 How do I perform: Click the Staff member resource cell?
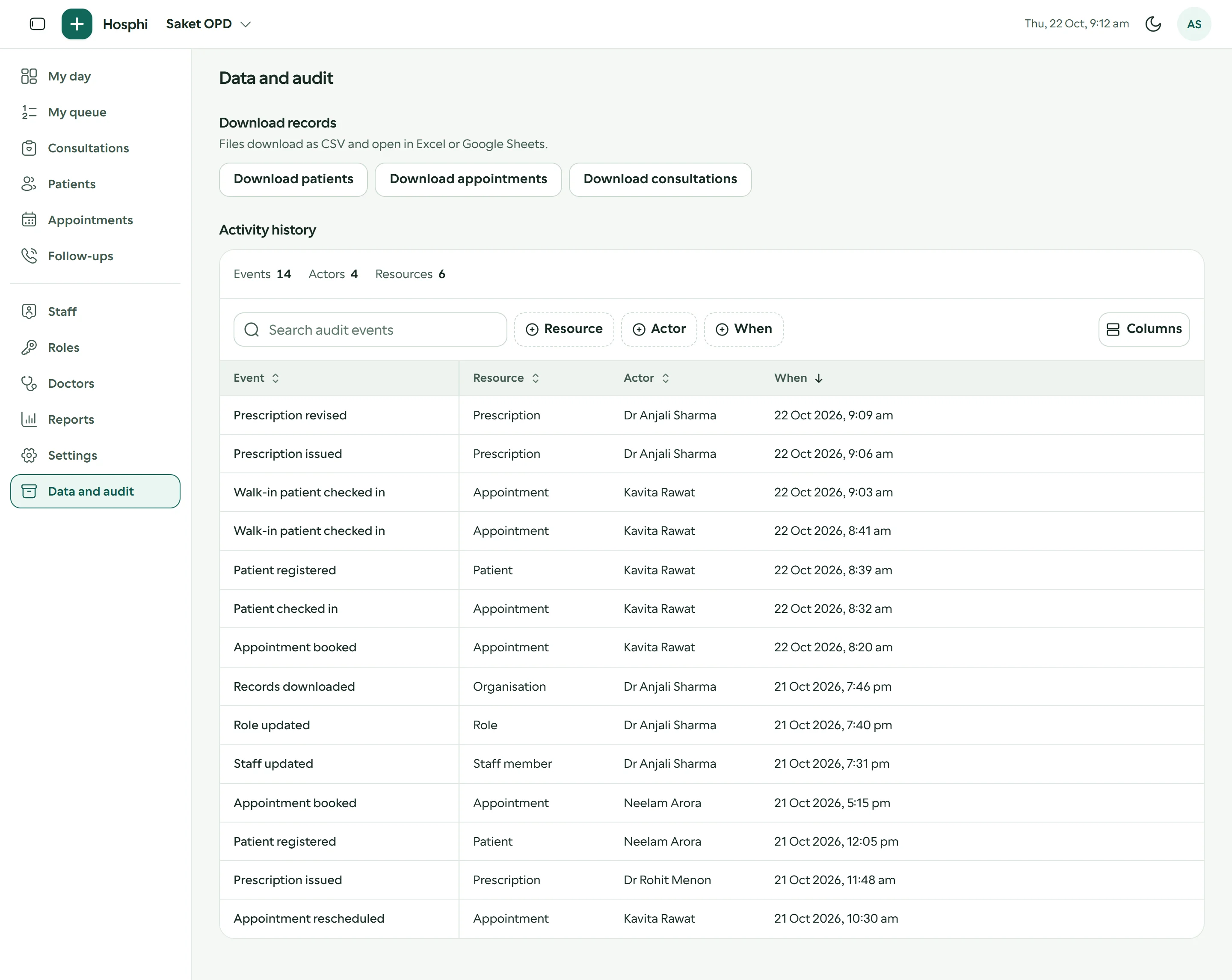[x=512, y=764]
